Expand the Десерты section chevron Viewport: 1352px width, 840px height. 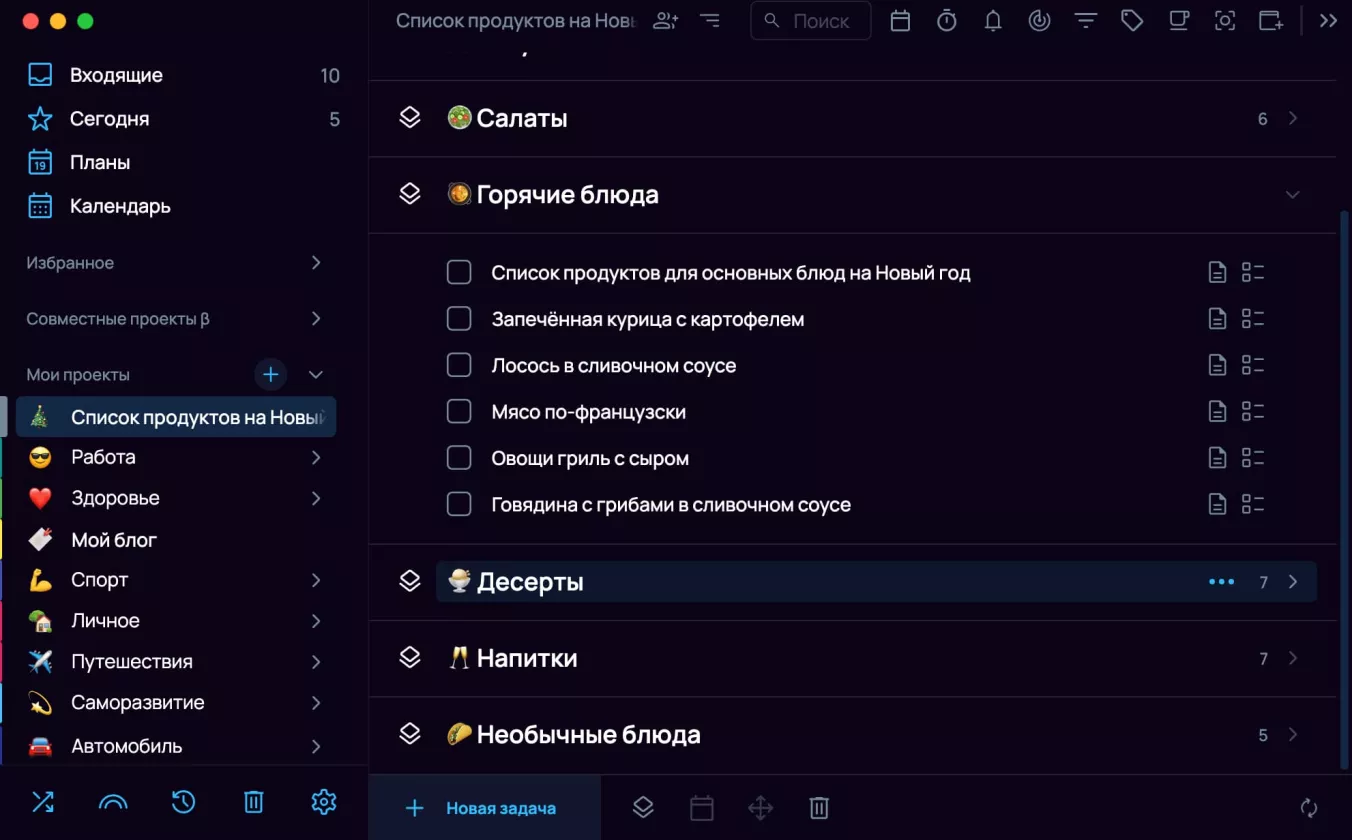coord(1293,582)
